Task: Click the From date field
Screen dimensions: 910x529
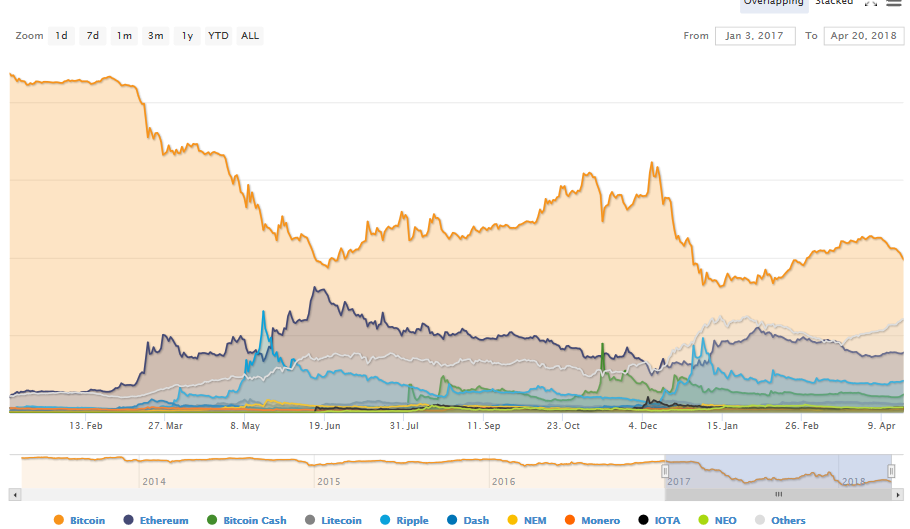Action: tap(755, 36)
